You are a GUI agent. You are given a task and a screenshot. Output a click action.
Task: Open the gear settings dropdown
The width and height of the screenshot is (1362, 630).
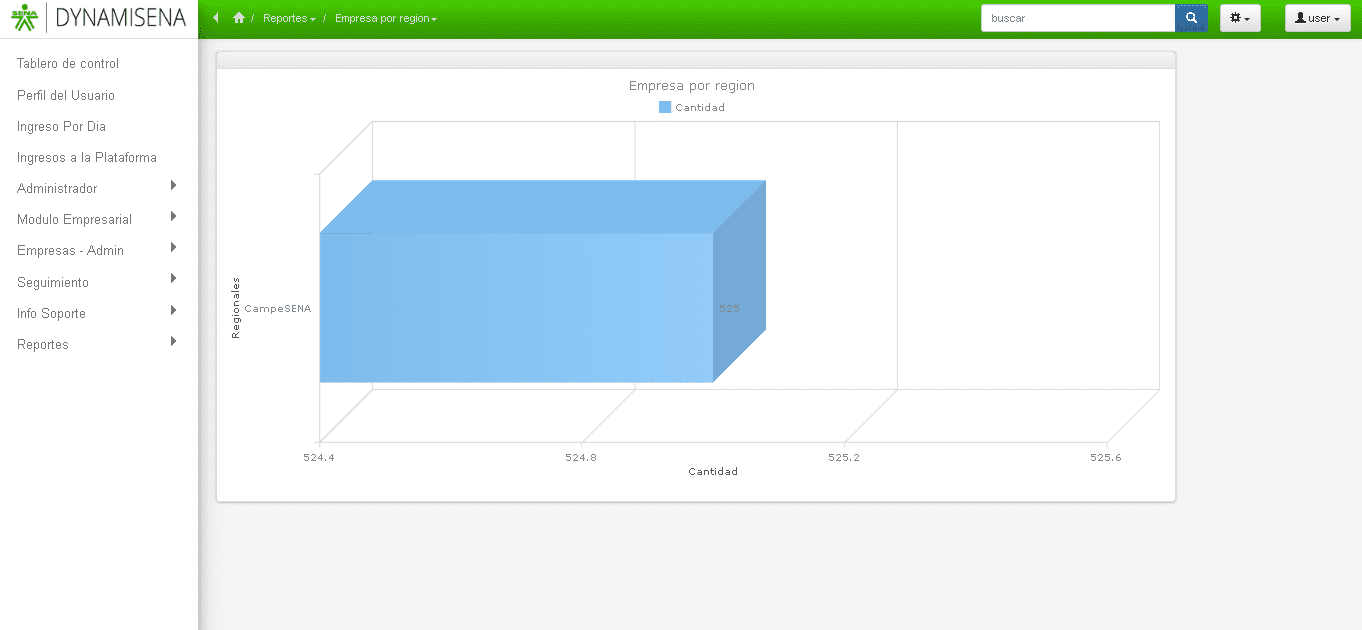1240,18
